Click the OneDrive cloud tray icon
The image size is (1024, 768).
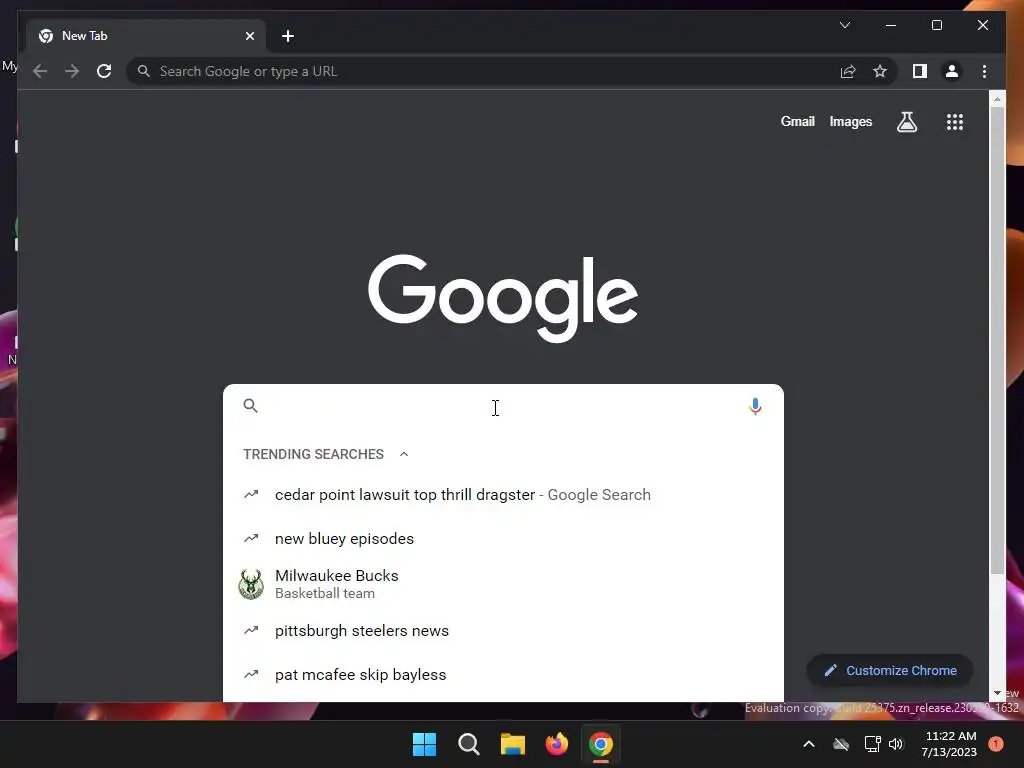click(841, 744)
